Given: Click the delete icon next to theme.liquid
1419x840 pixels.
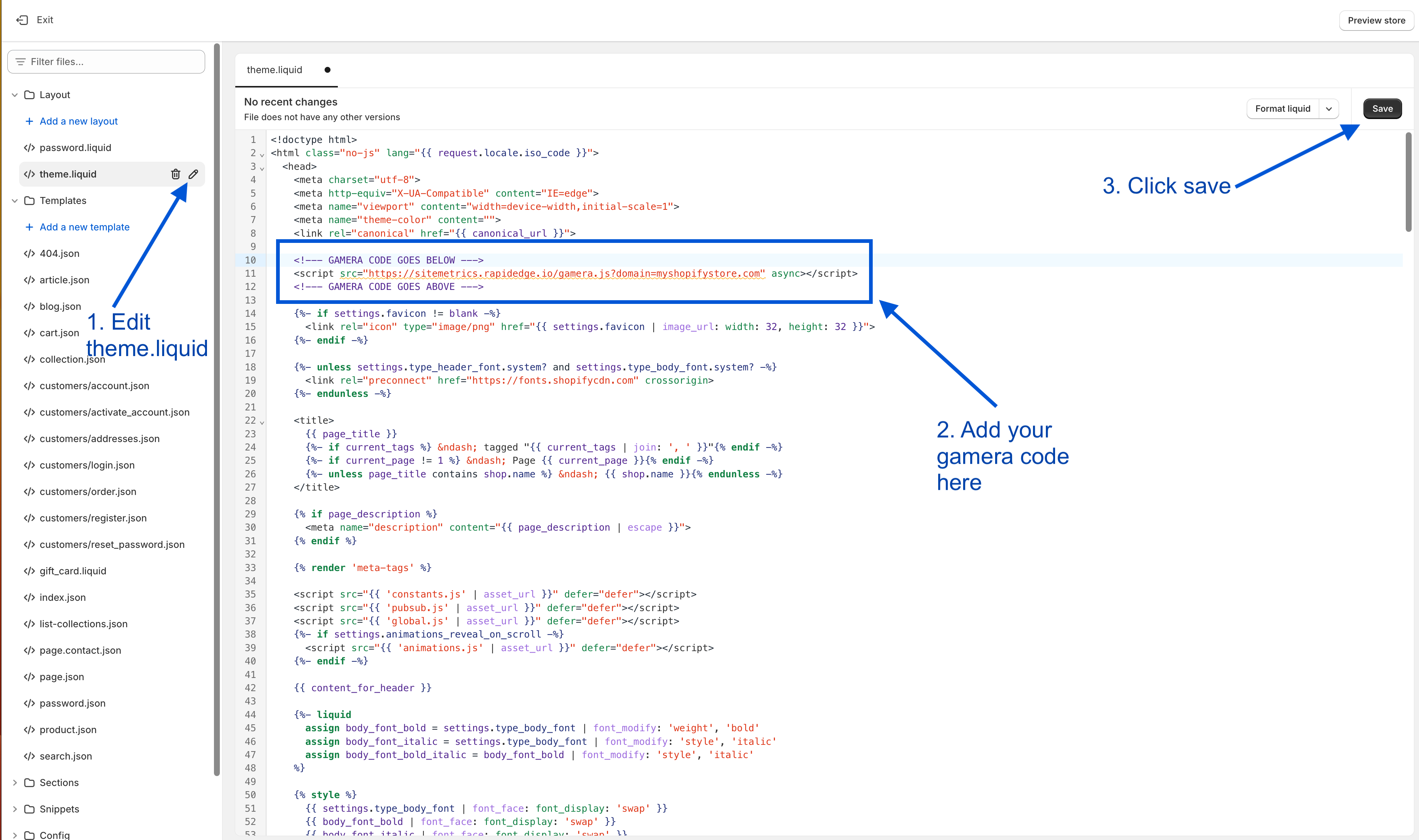Looking at the screenshot, I should [175, 174].
